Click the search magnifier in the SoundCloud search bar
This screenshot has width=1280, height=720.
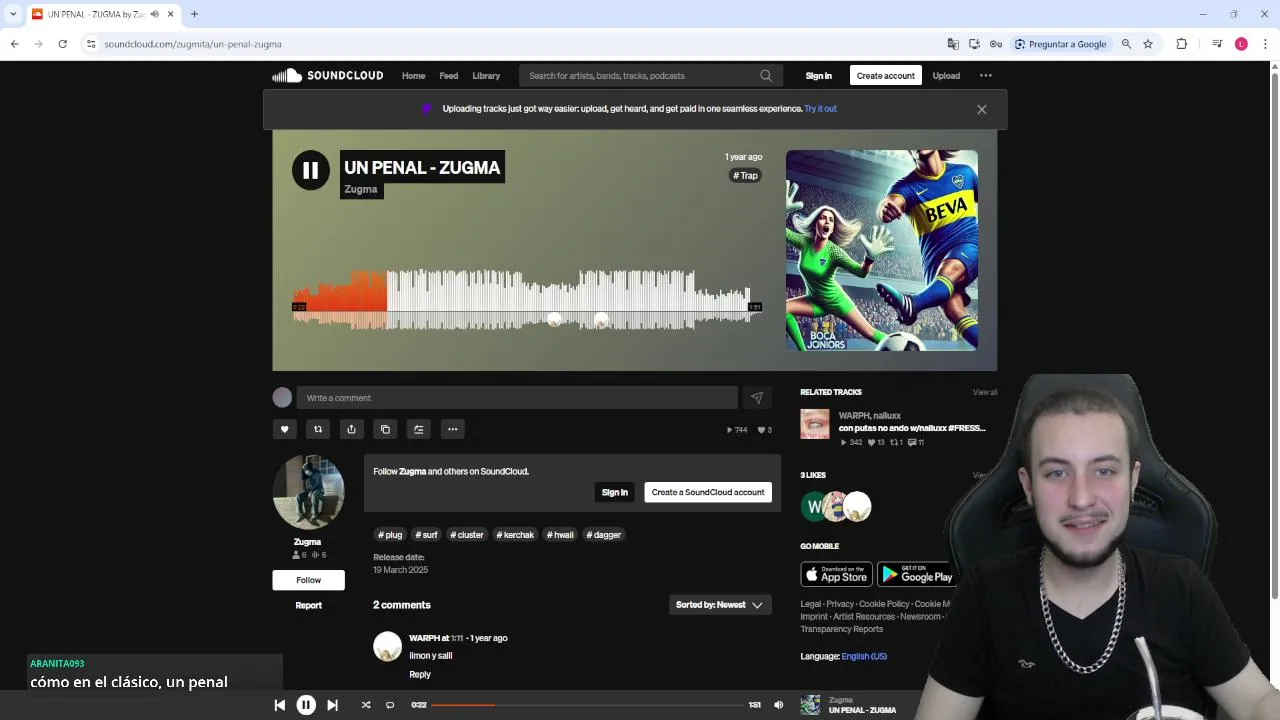766,76
